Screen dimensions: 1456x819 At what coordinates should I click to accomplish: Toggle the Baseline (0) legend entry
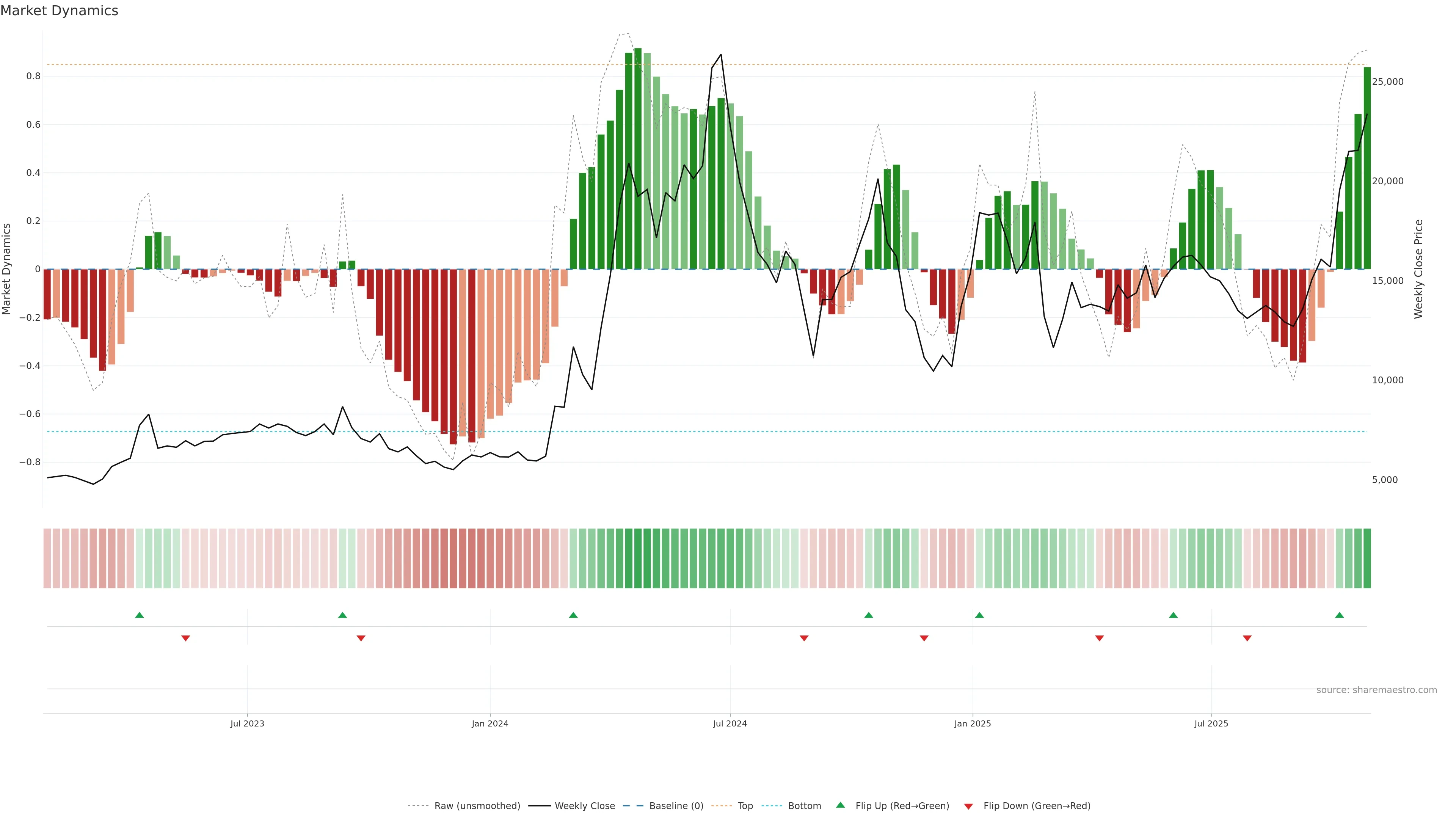676,806
